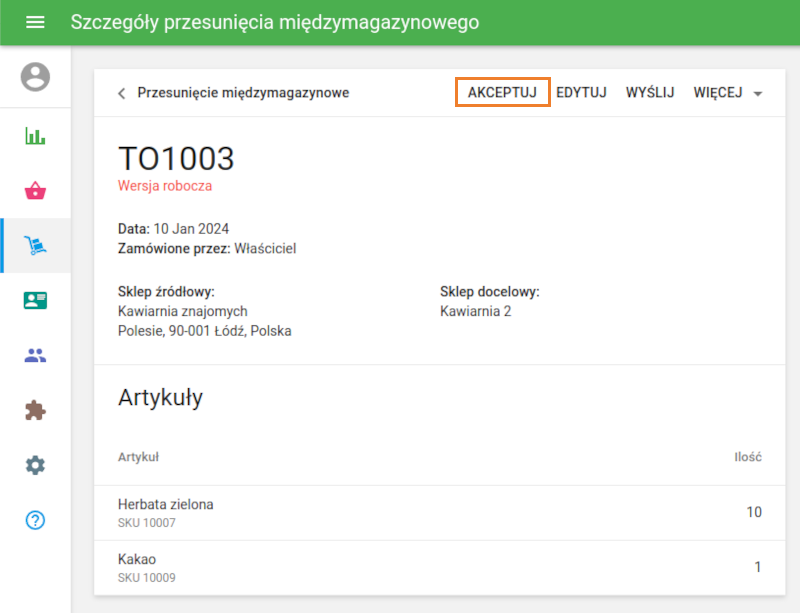Open the reports bar chart icon
Image resolution: width=800 pixels, height=613 pixels.
pyautogui.click(x=35, y=136)
